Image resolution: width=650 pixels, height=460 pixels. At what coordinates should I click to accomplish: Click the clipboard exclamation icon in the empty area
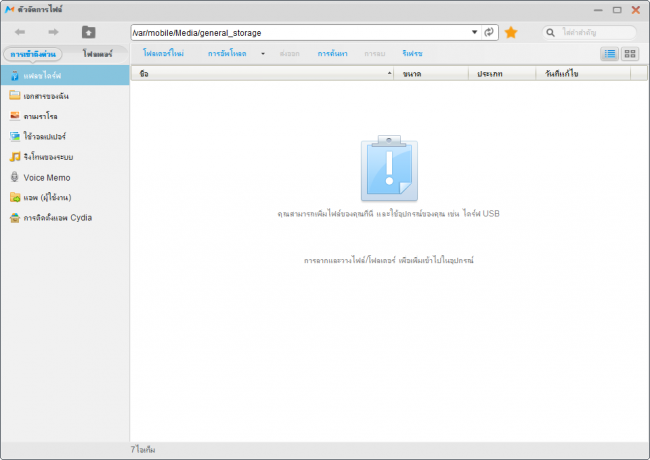point(389,168)
